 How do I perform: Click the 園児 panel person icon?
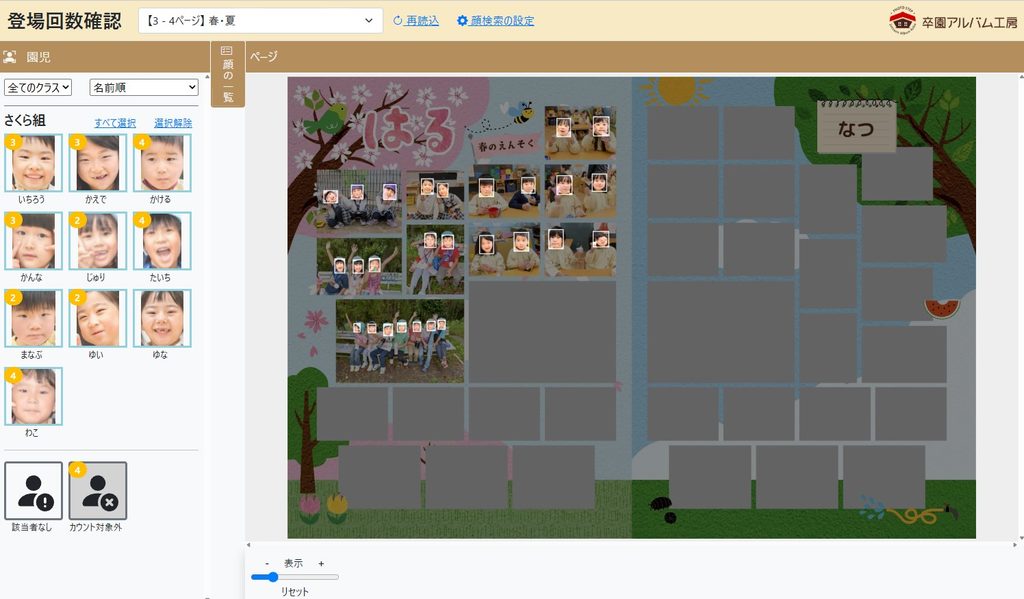click(10, 57)
